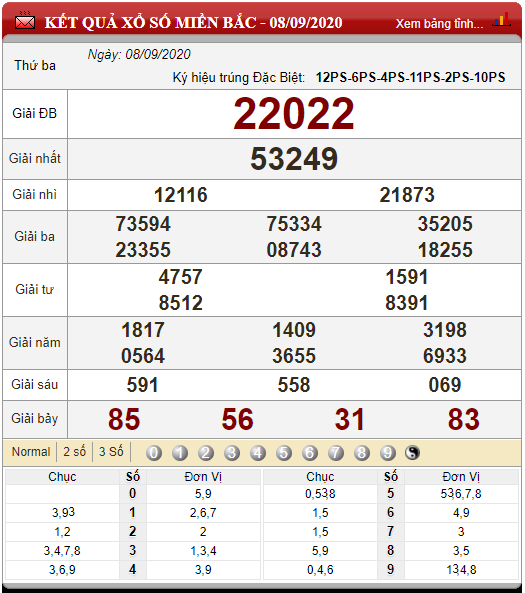The image size is (525, 593).
Task: Highlight results using digit ball 5
Action: click(284, 453)
